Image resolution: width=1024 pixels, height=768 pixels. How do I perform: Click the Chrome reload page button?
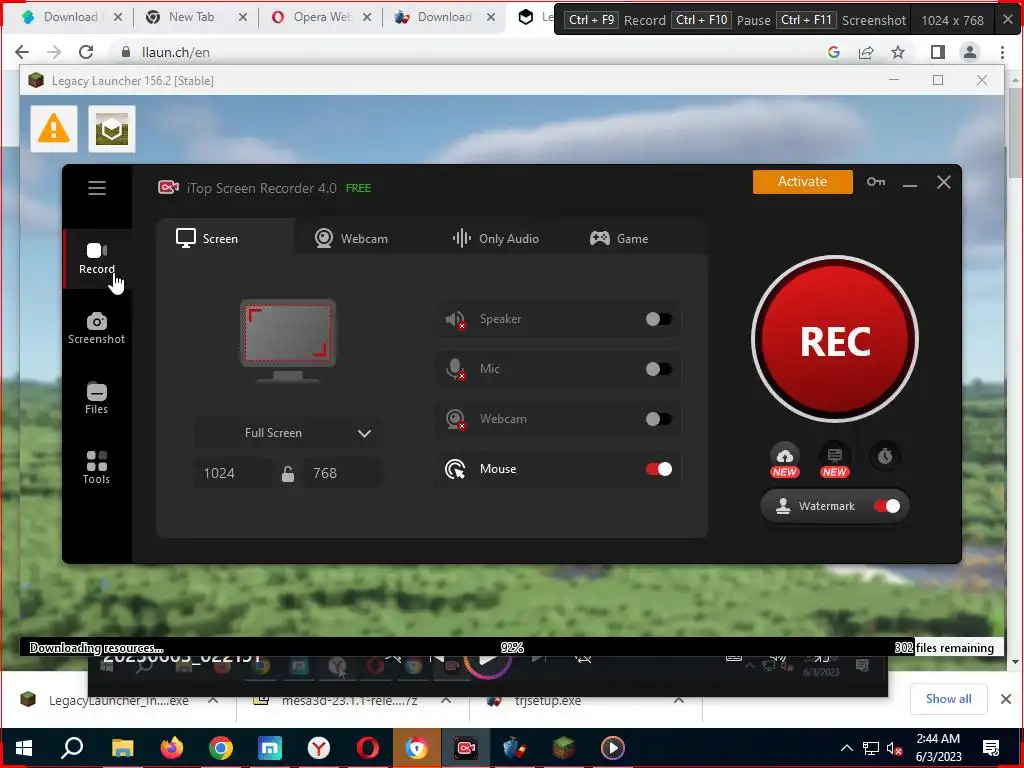pos(86,52)
